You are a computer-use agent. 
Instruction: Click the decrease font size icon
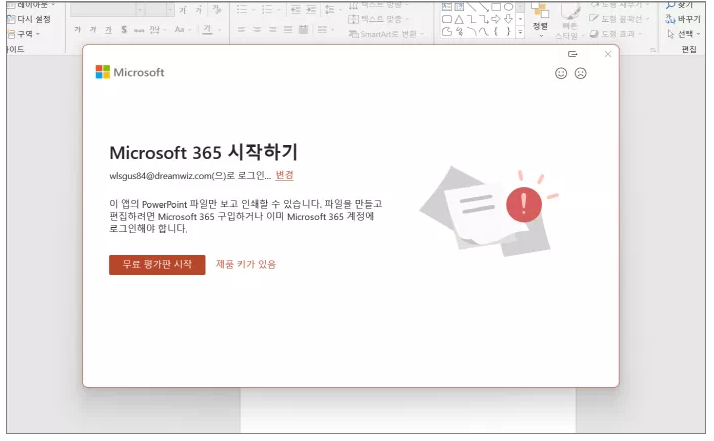(x=199, y=10)
